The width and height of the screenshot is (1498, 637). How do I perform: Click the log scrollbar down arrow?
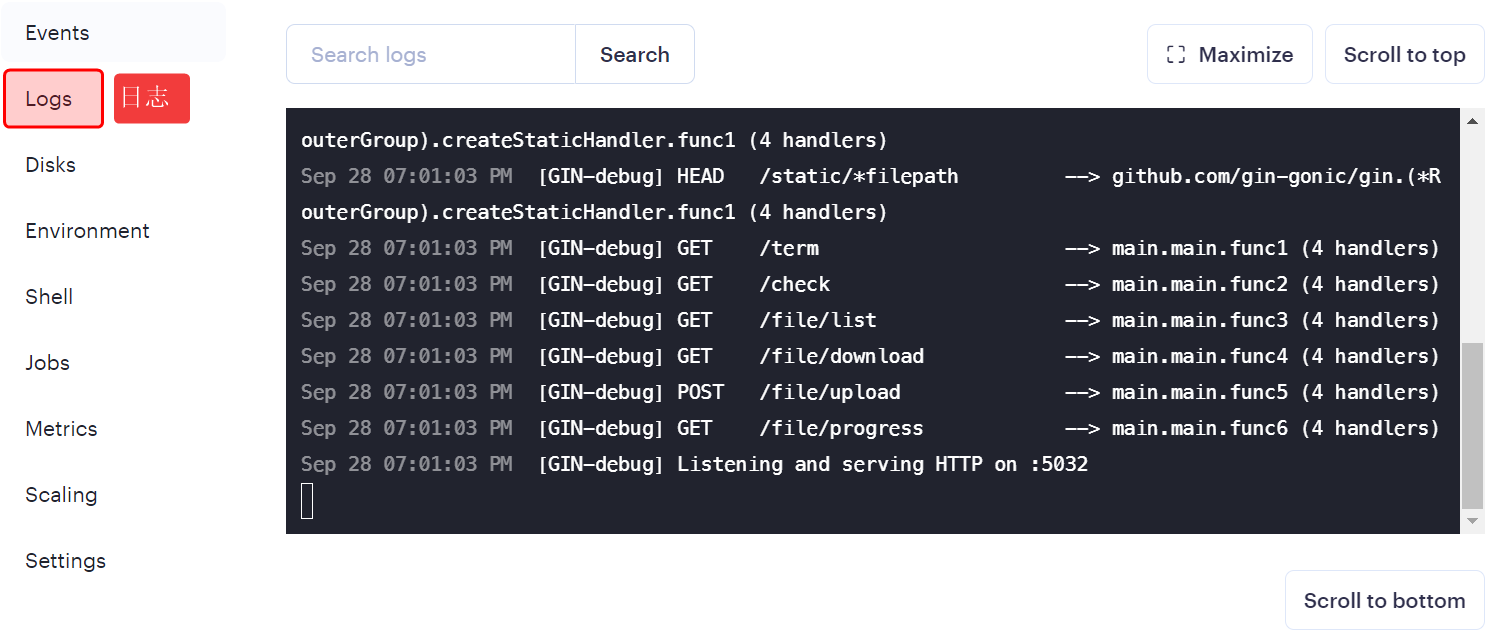tap(1472, 521)
